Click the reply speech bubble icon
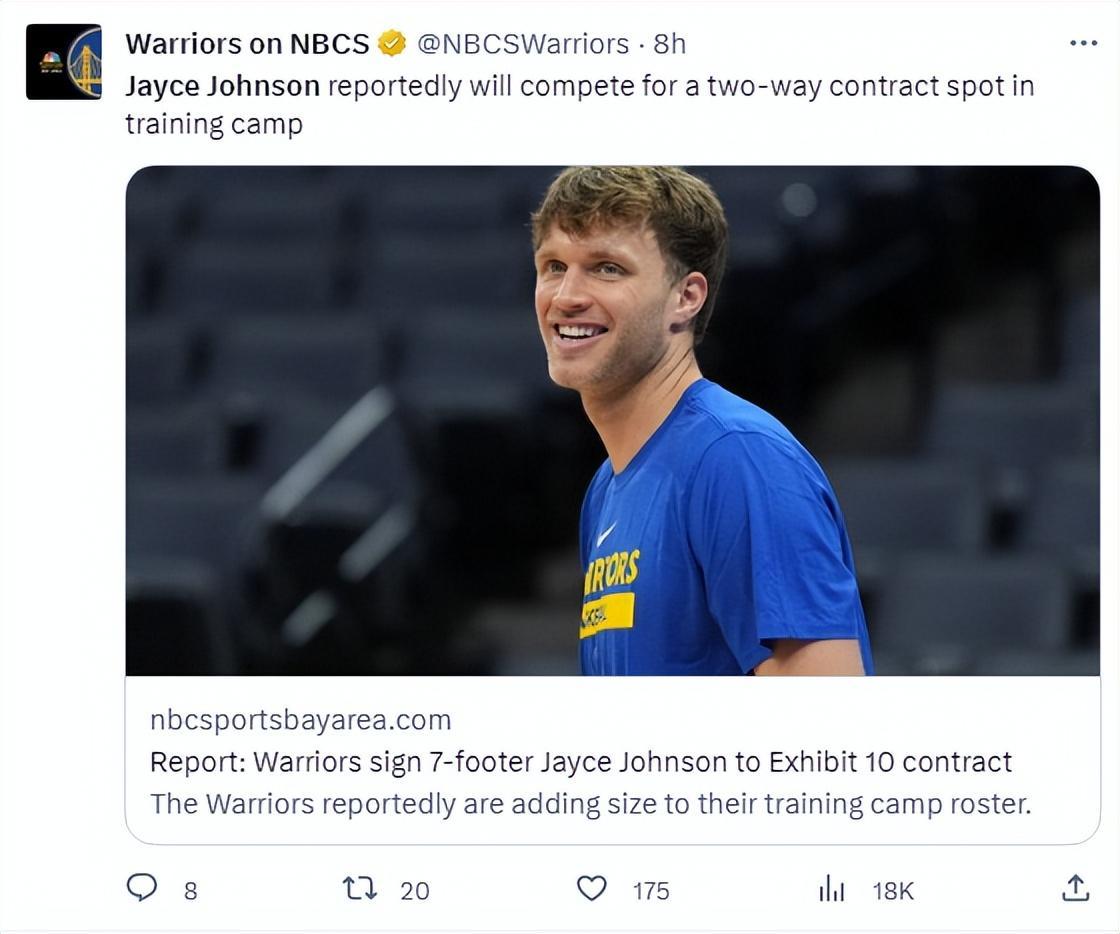Screen dimensions: 1120x934 (142, 888)
